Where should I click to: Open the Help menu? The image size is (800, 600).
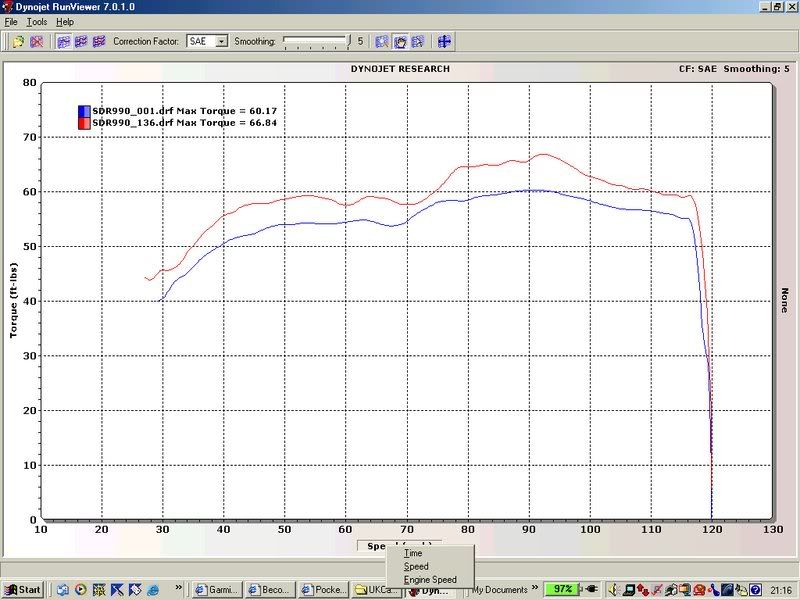point(65,21)
